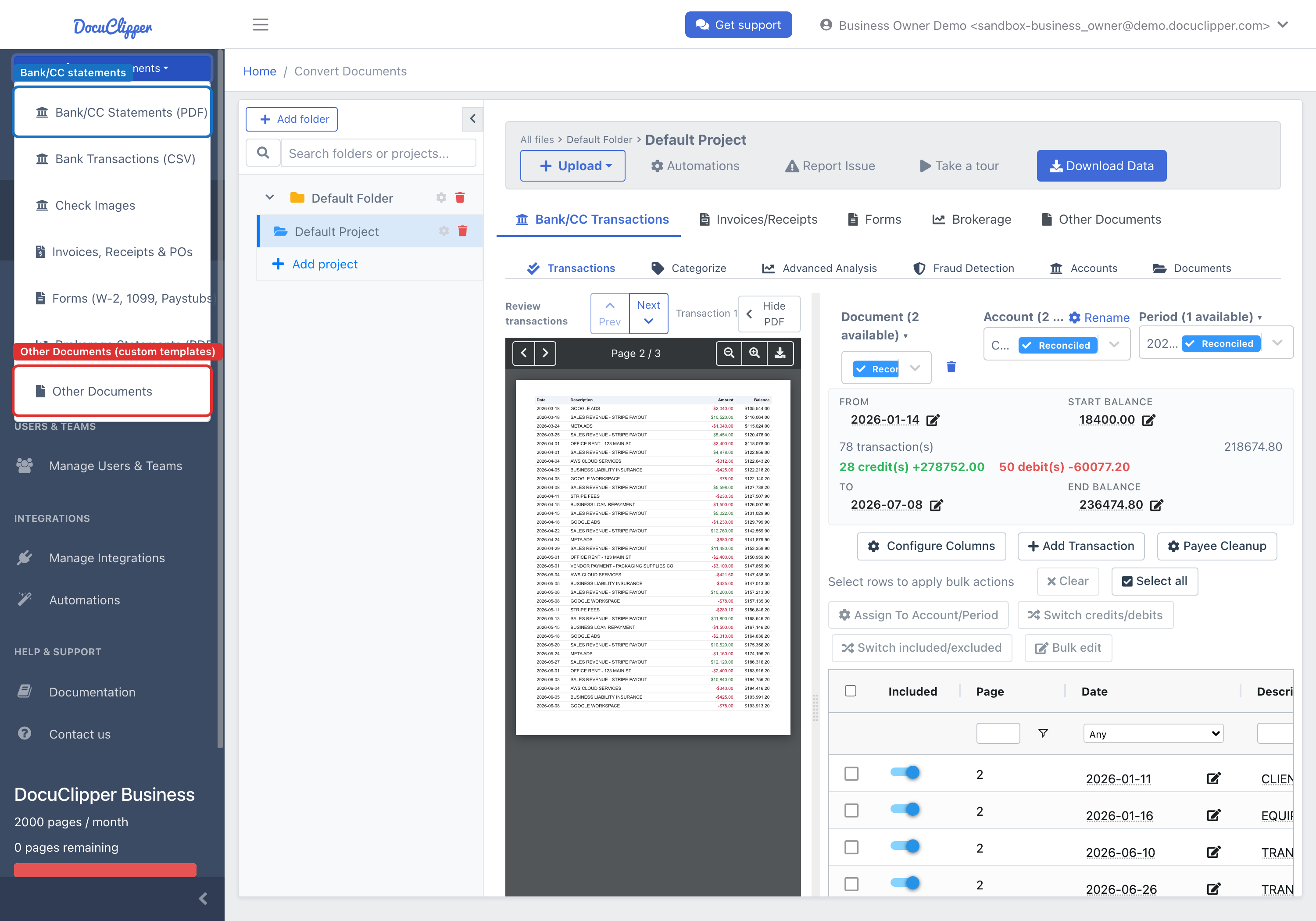This screenshot has width=1316, height=921.
Task: Switch to Invoices/Receipts tab
Action: pos(758,219)
